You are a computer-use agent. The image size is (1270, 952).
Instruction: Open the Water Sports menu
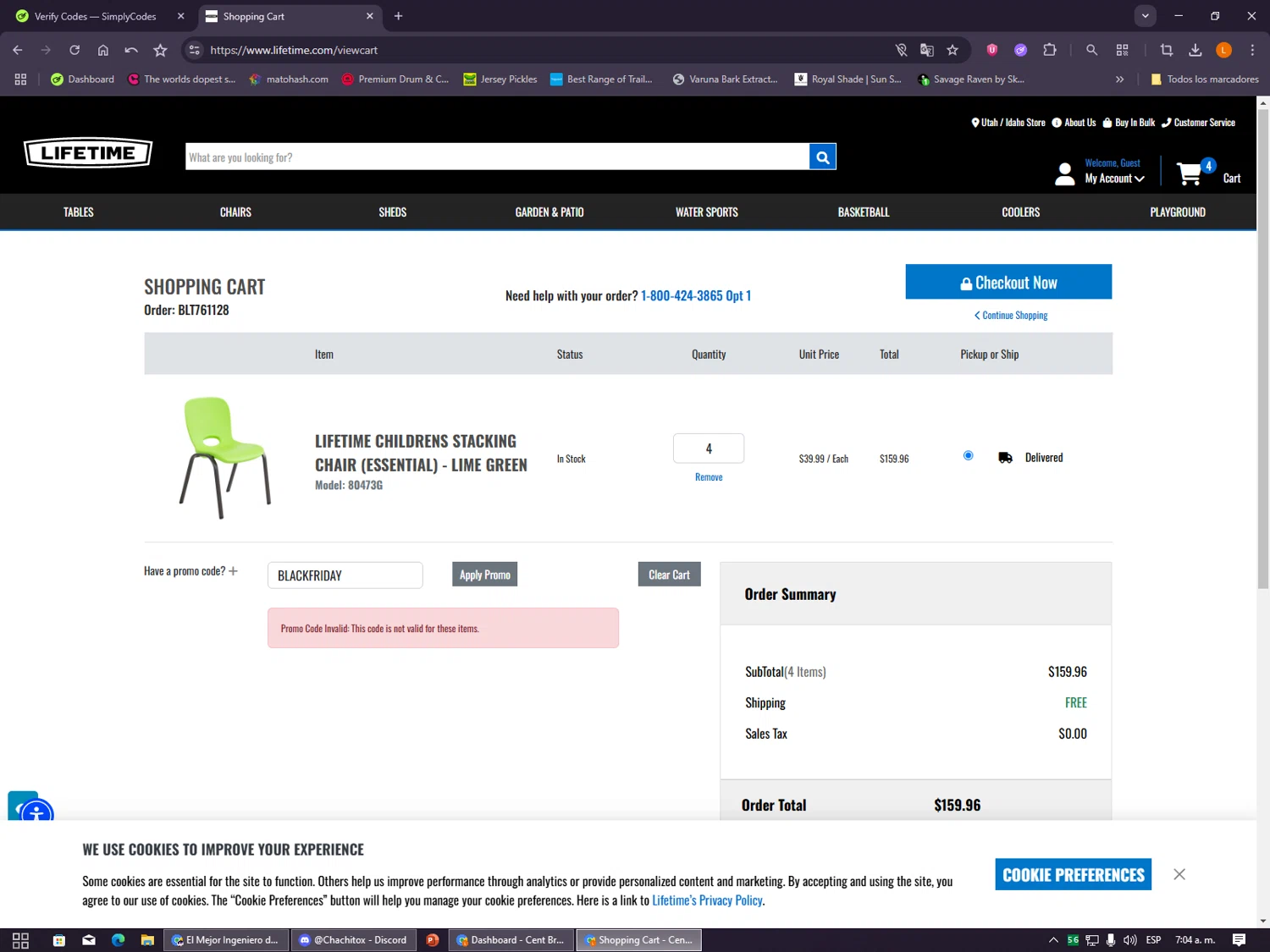pyautogui.click(x=707, y=212)
